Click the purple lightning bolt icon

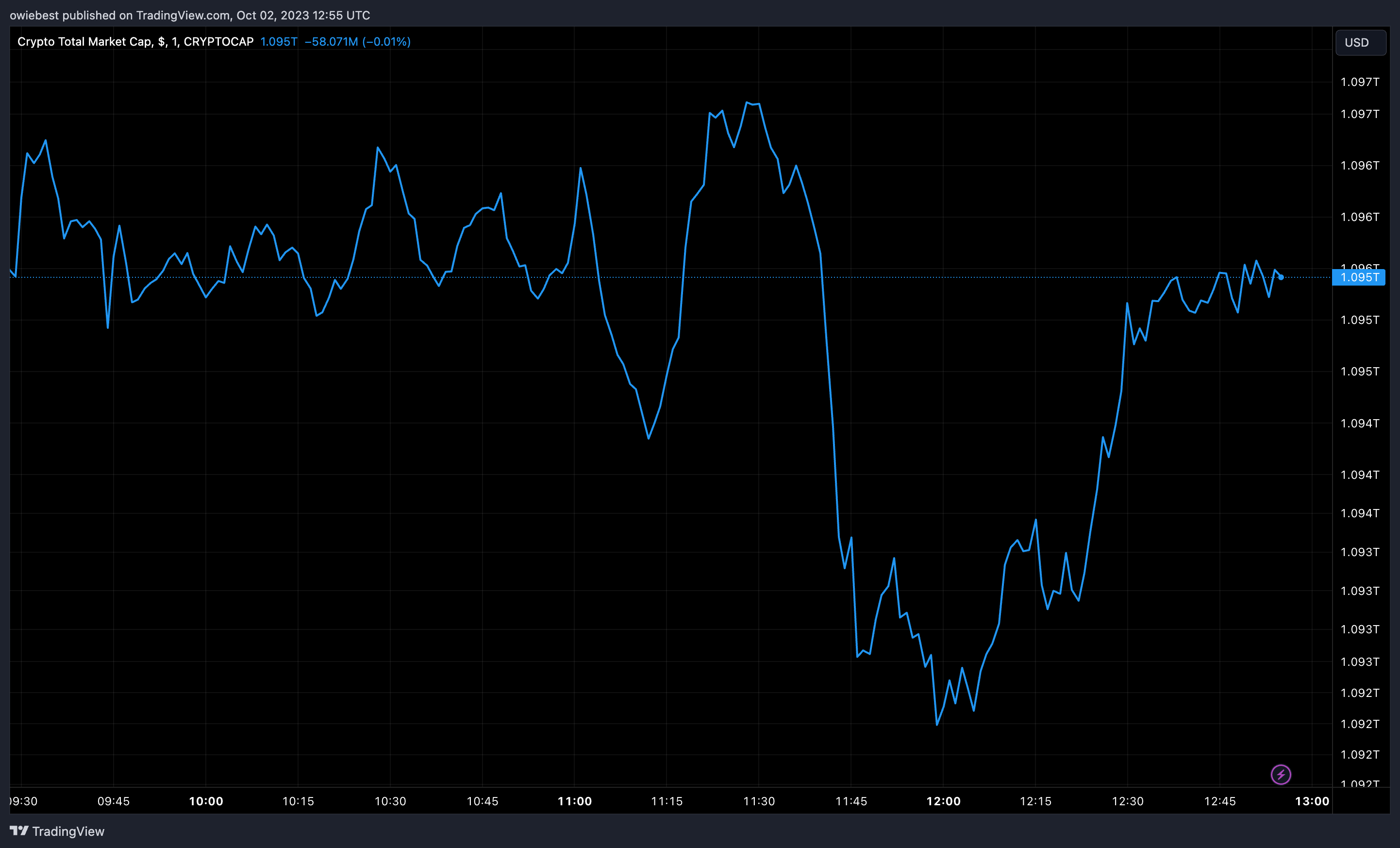coord(1281,774)
